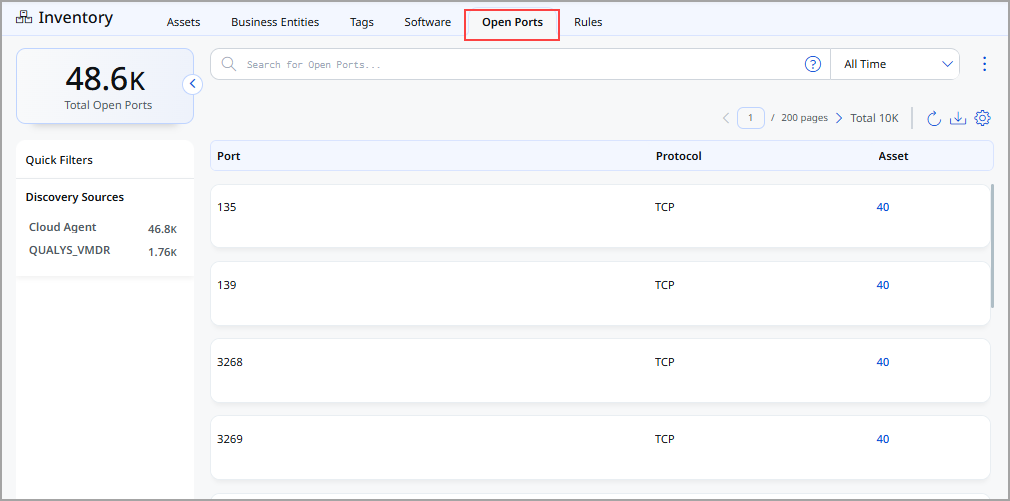Go to the previous page arrow

point(726,118)
